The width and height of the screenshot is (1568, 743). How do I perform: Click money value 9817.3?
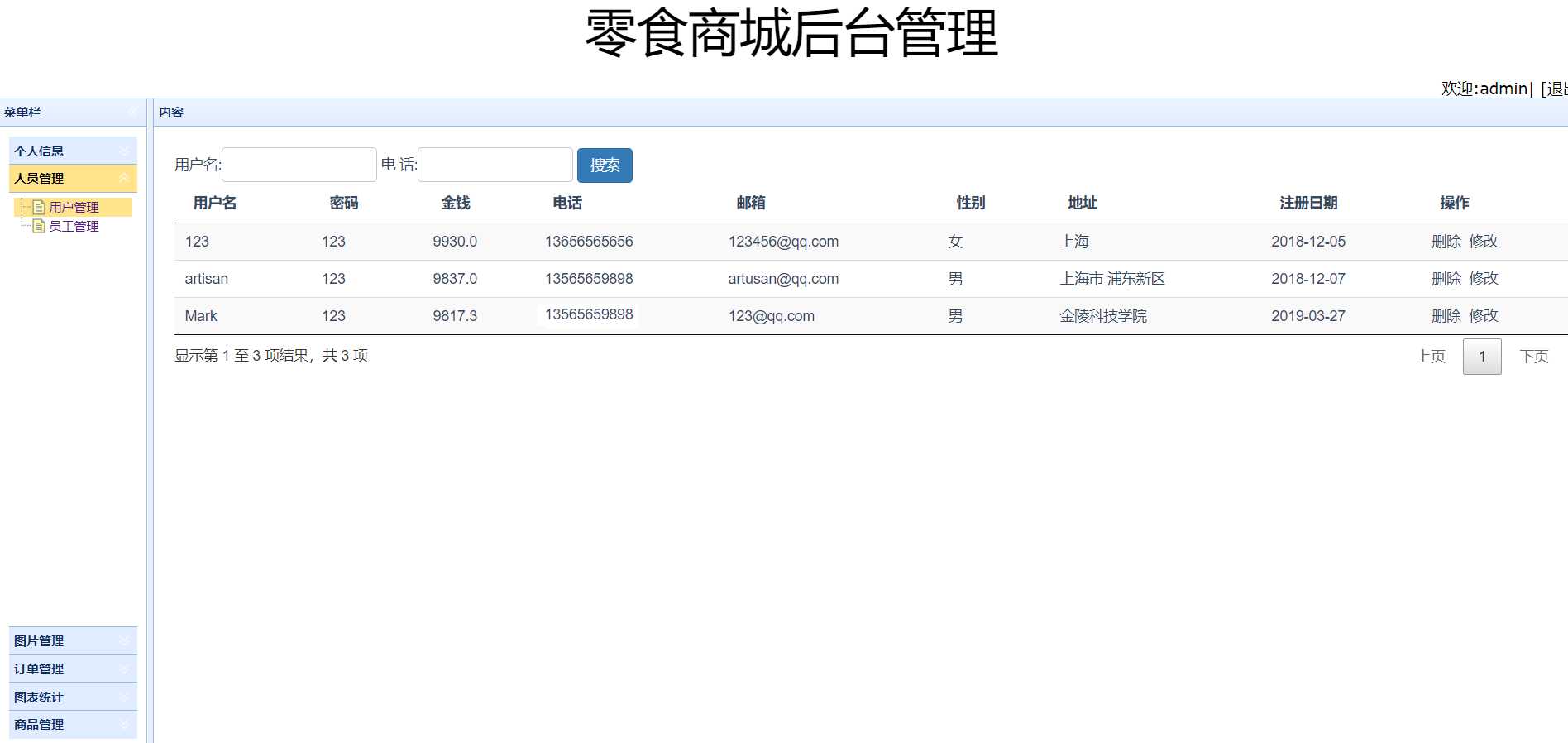click(455, 316)
